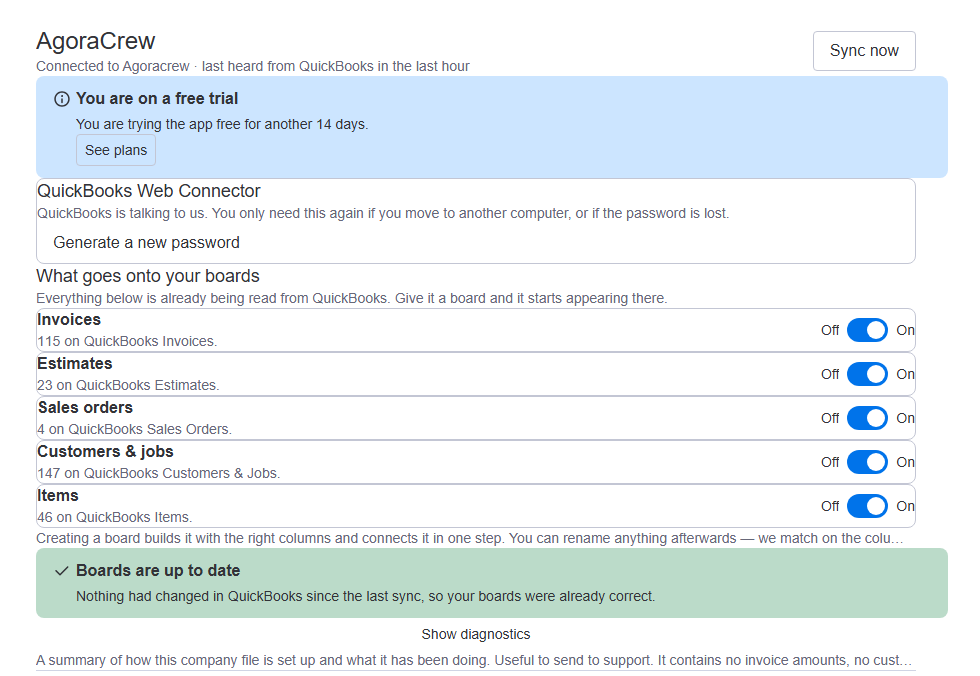Click the "Boards are up to date" title
Screen dimensions: 980x676
(x=158, y=571)
